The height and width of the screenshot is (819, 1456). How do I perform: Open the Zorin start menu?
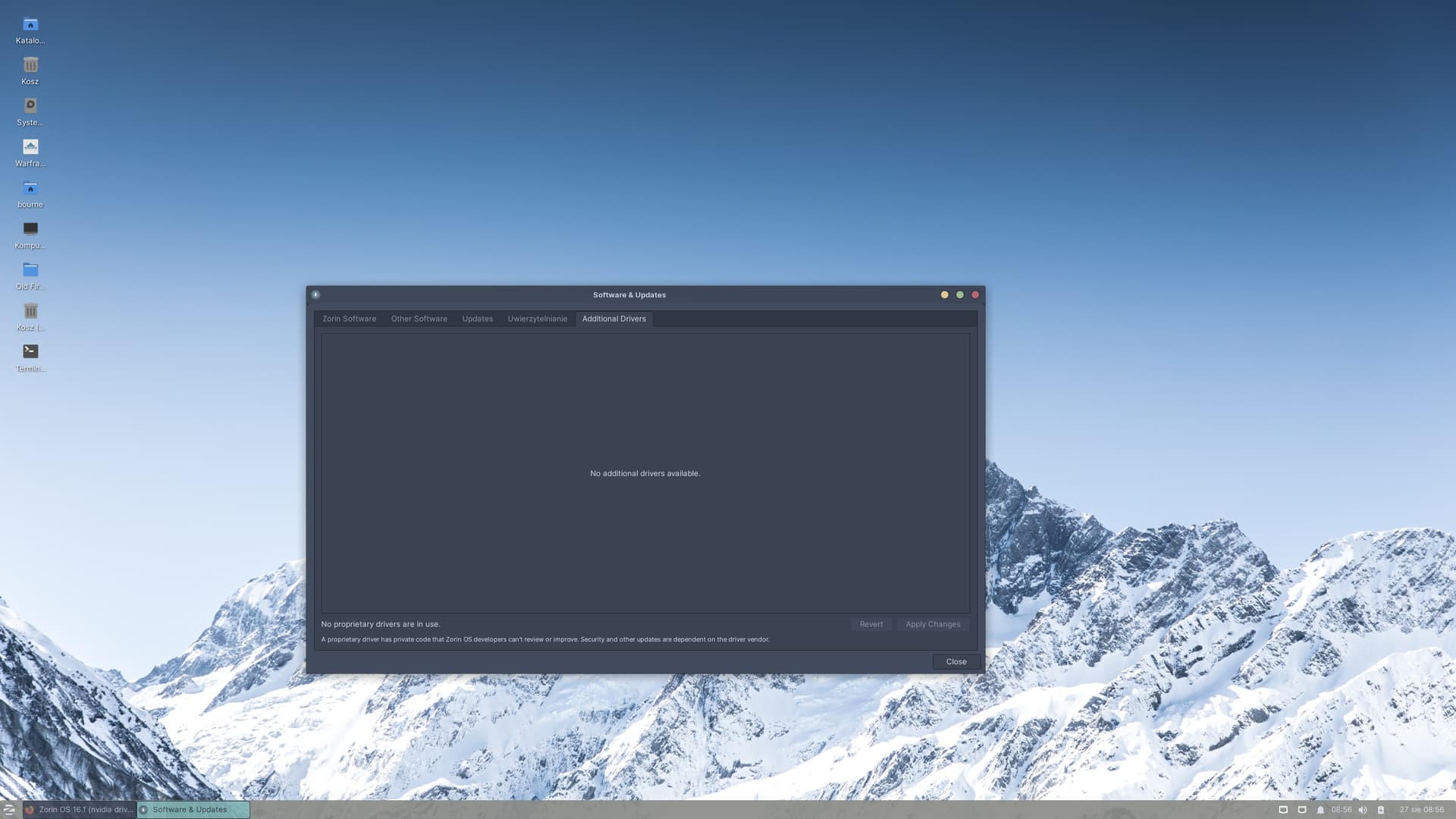click(x=9, y=810)
